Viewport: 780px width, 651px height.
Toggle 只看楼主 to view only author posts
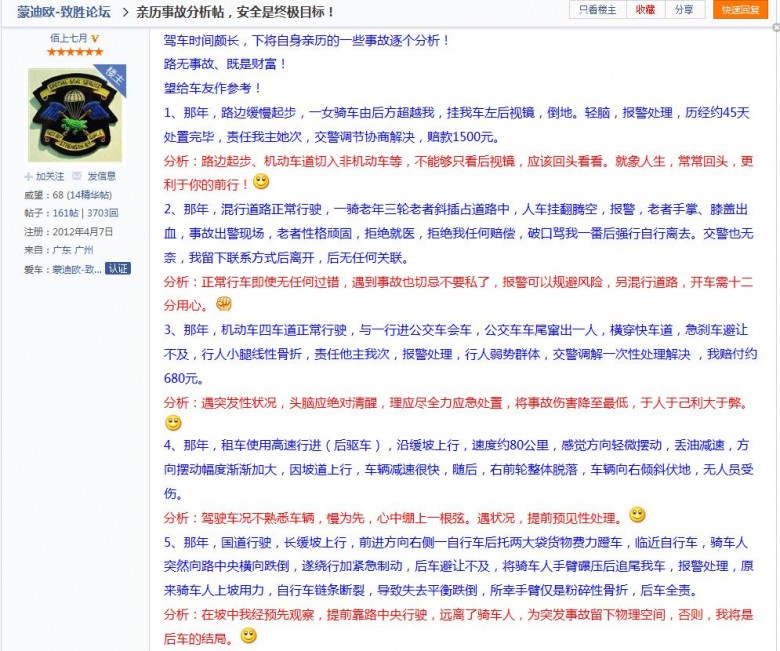pos(599,10)
